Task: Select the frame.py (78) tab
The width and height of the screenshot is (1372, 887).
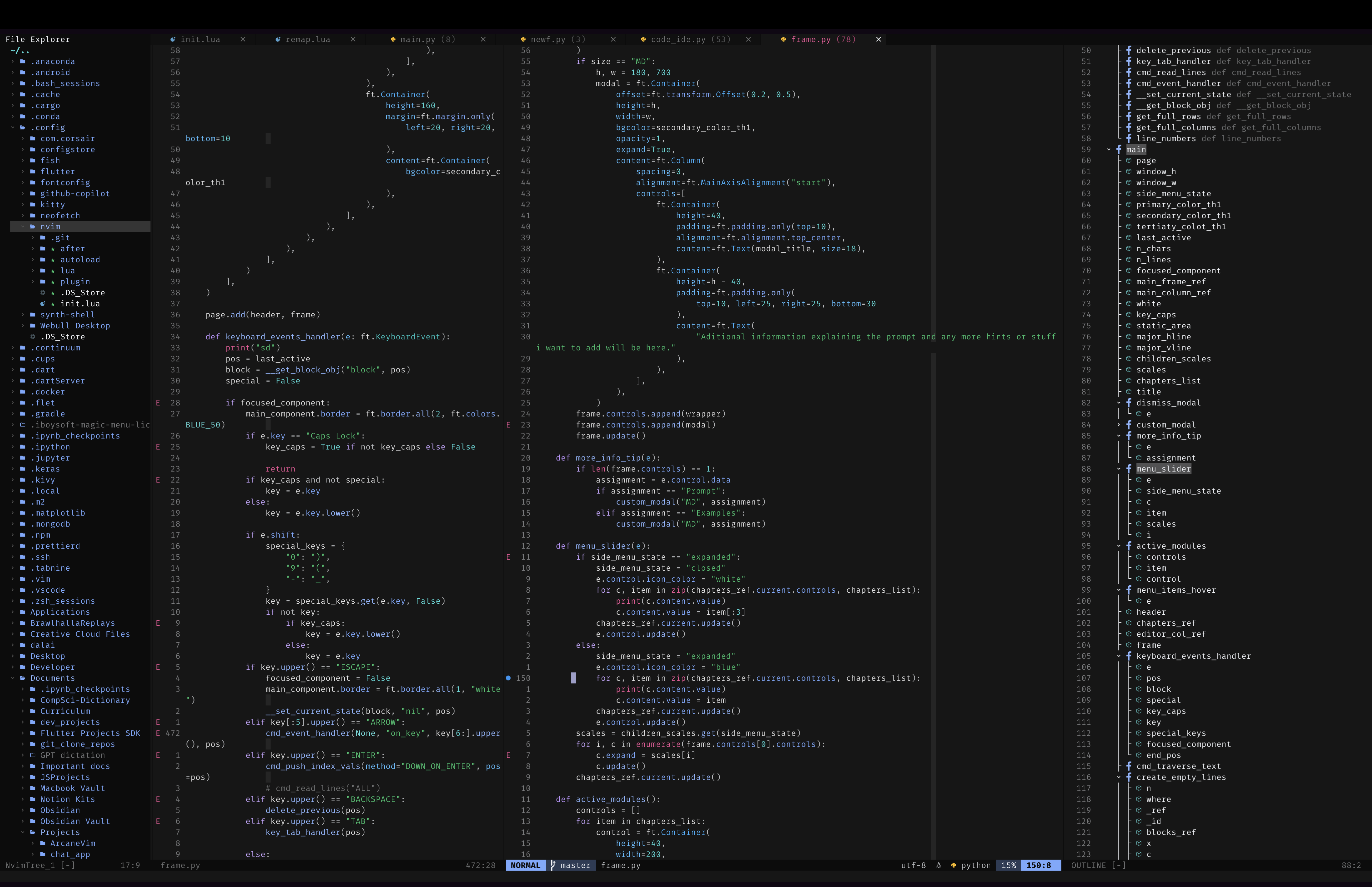Action: (823, 39)
